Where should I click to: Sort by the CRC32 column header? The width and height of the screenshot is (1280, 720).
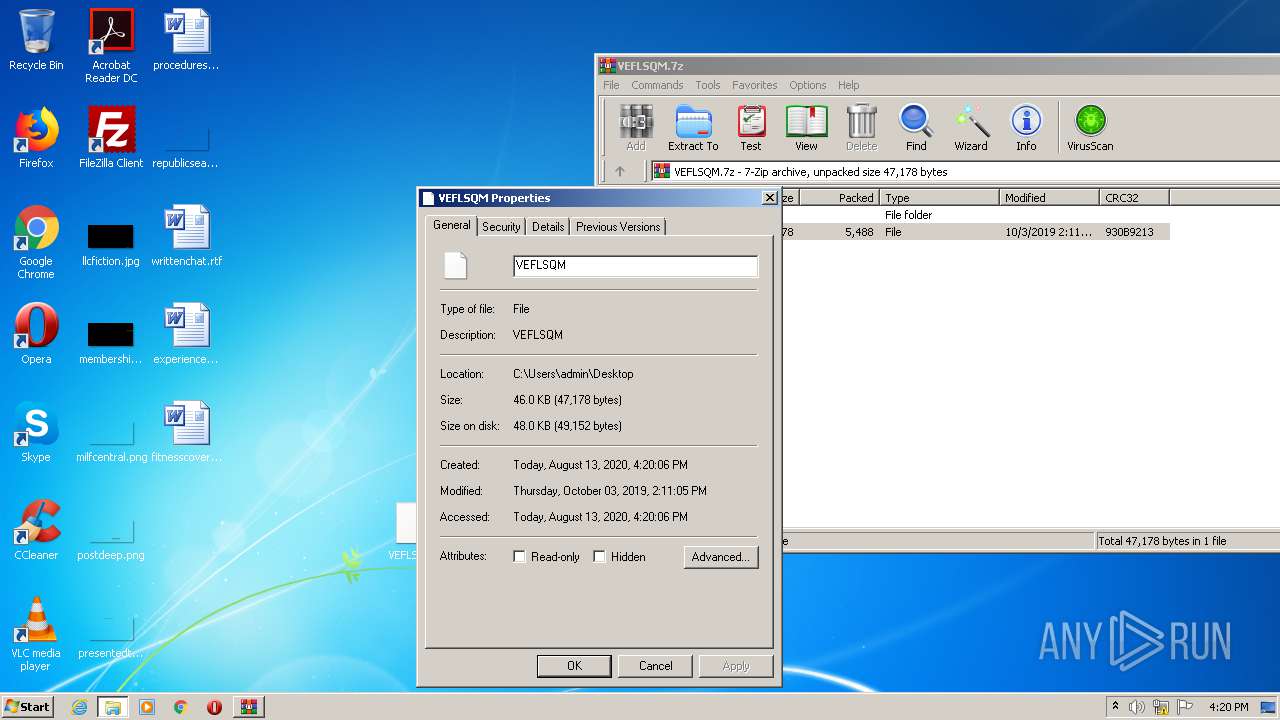[1134, 198]
